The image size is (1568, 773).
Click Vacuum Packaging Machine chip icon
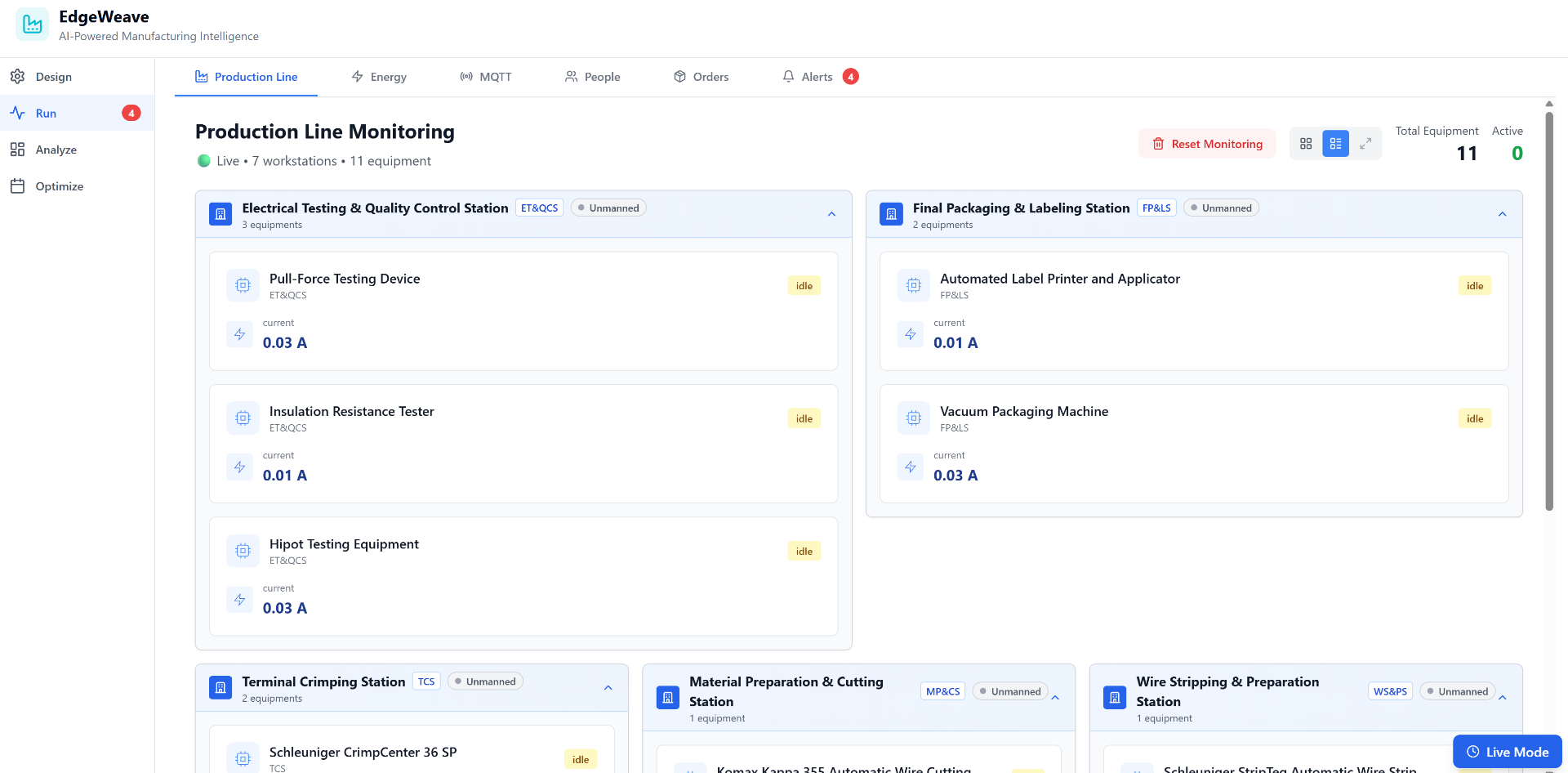914,418
